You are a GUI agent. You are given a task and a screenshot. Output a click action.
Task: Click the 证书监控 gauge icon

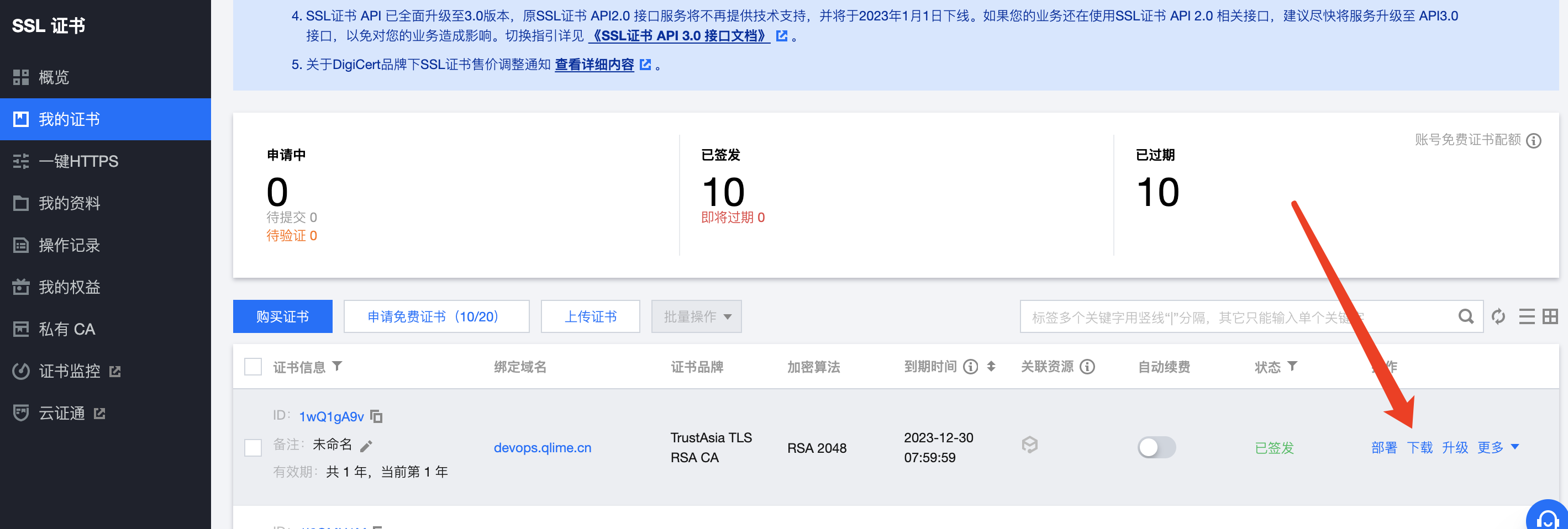(x=20, y=371)
